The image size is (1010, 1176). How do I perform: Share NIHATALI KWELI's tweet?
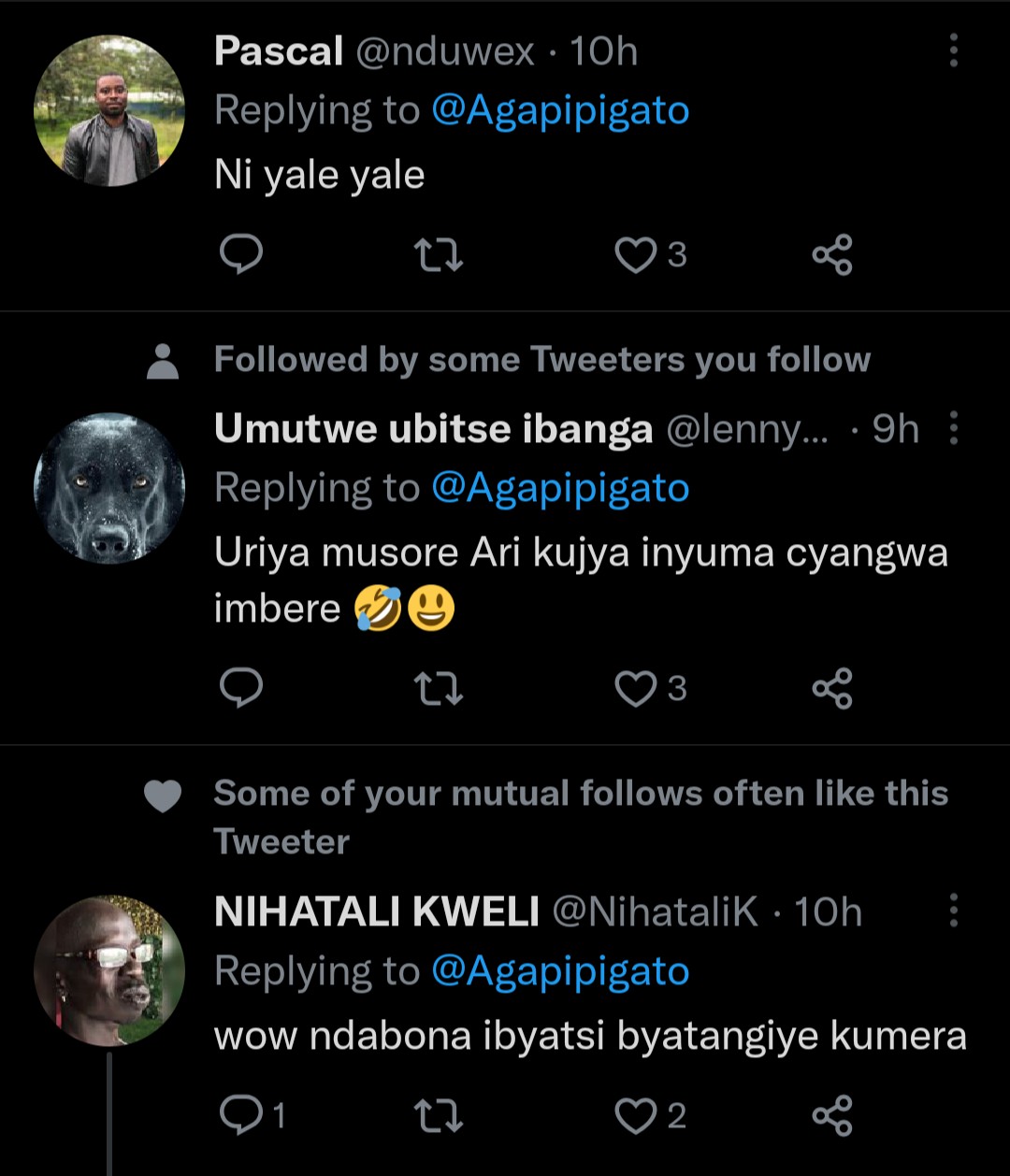click(831, 1114)
